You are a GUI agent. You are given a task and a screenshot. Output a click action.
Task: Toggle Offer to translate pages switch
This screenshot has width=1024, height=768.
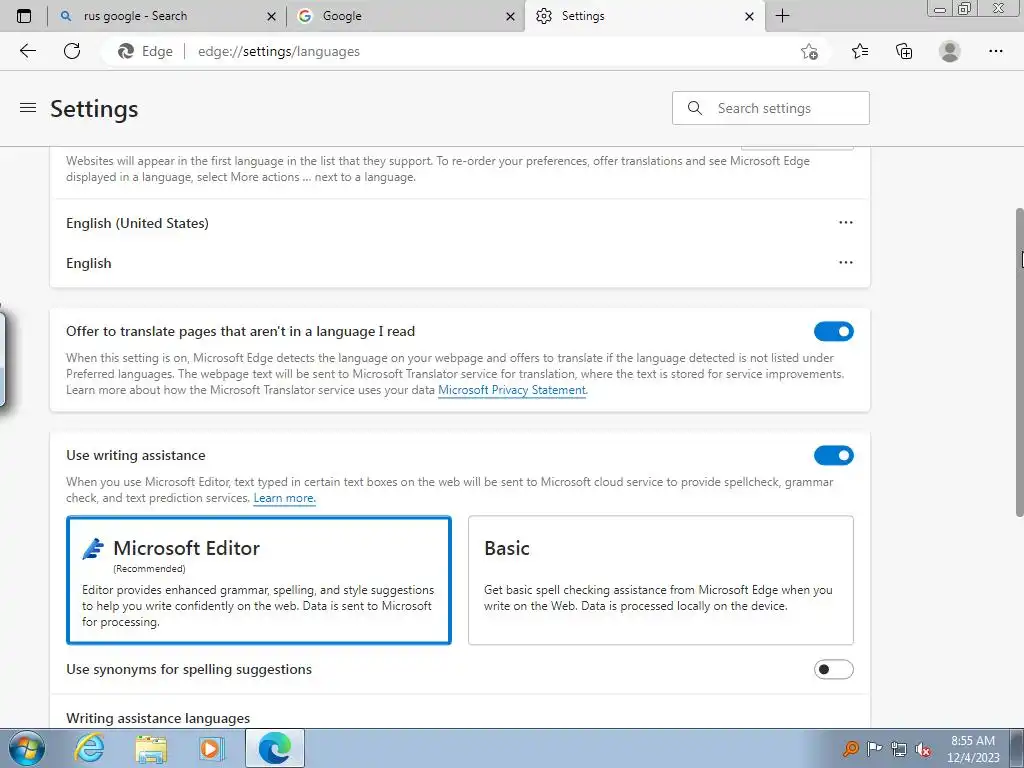click(x=833, y=332)
